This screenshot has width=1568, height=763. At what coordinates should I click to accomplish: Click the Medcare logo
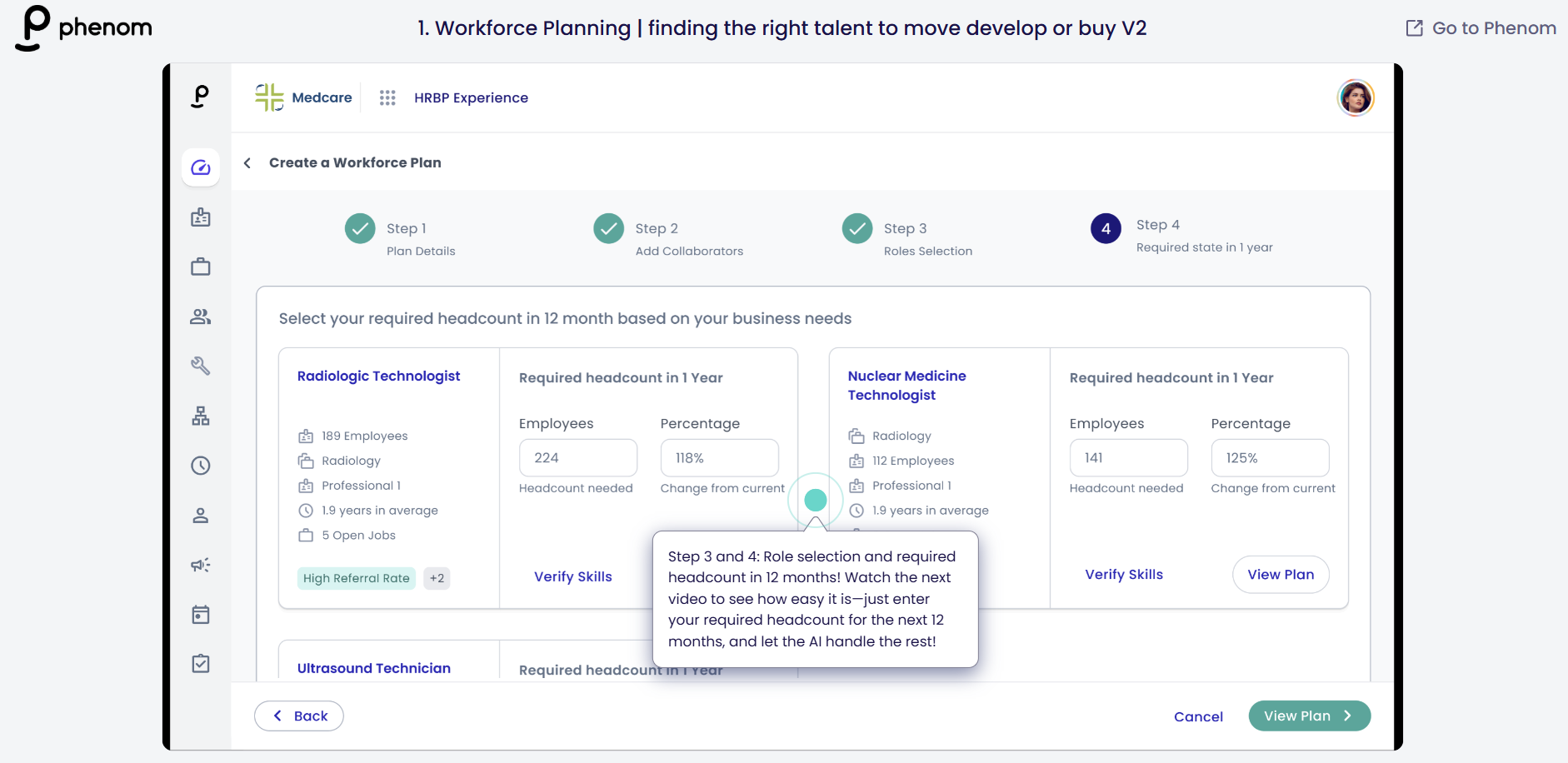point(269,97)
